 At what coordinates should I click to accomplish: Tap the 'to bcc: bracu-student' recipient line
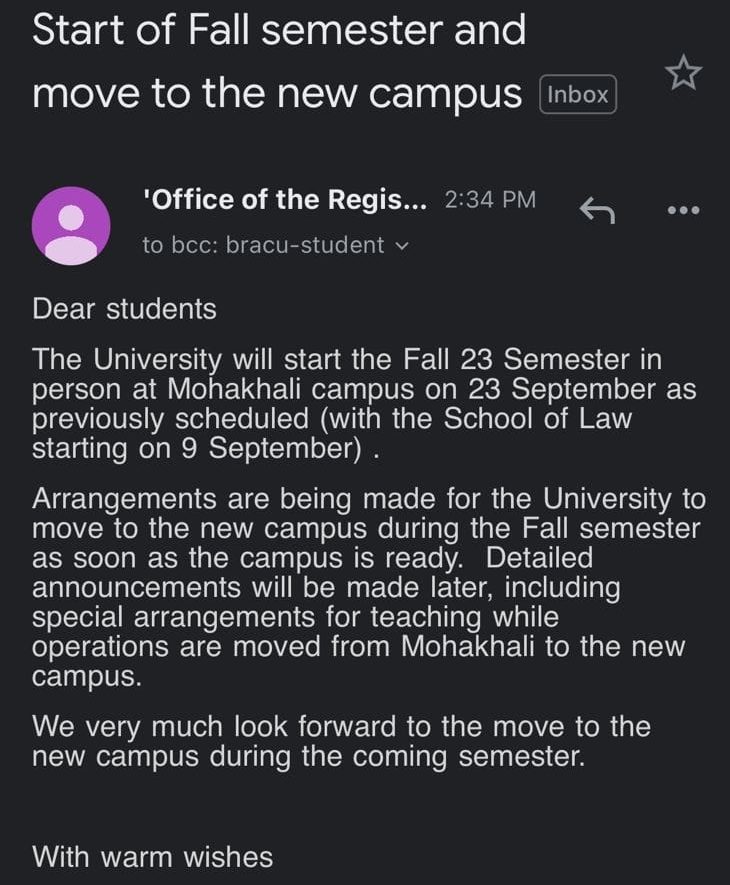coord(275,246)
